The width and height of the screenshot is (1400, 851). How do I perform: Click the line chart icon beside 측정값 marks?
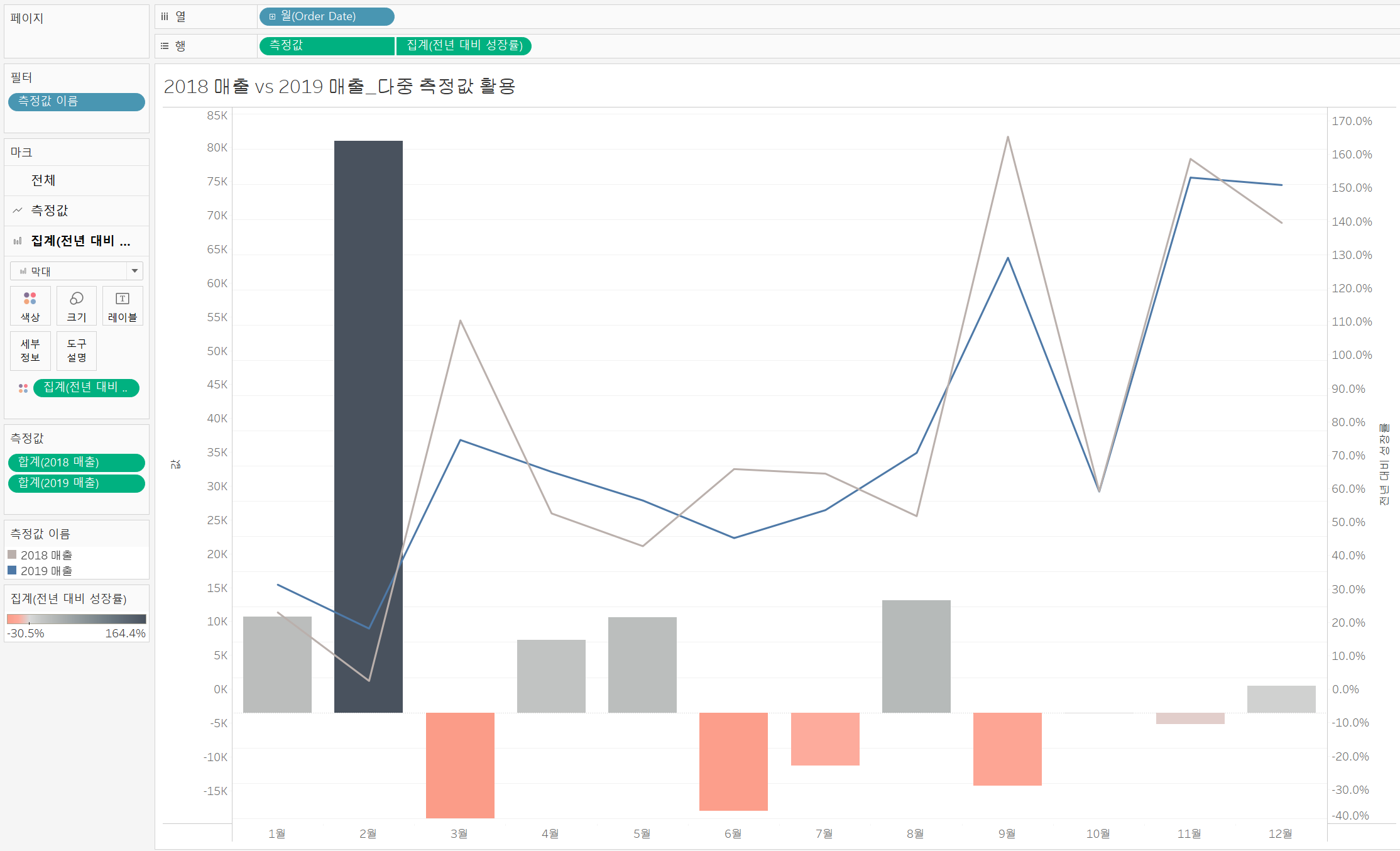(18, 211)
